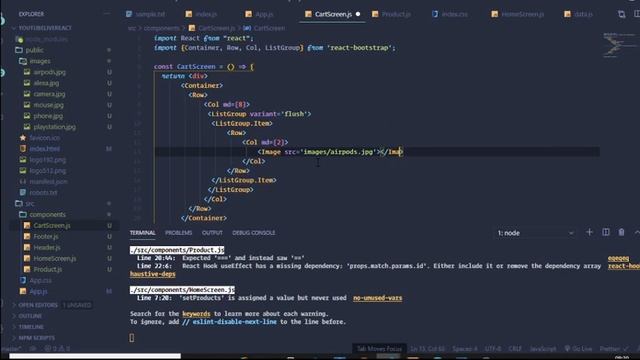Split the terminal pane
Image resolution: width=640 pixels, height=360 pixels.
point(606,232)
